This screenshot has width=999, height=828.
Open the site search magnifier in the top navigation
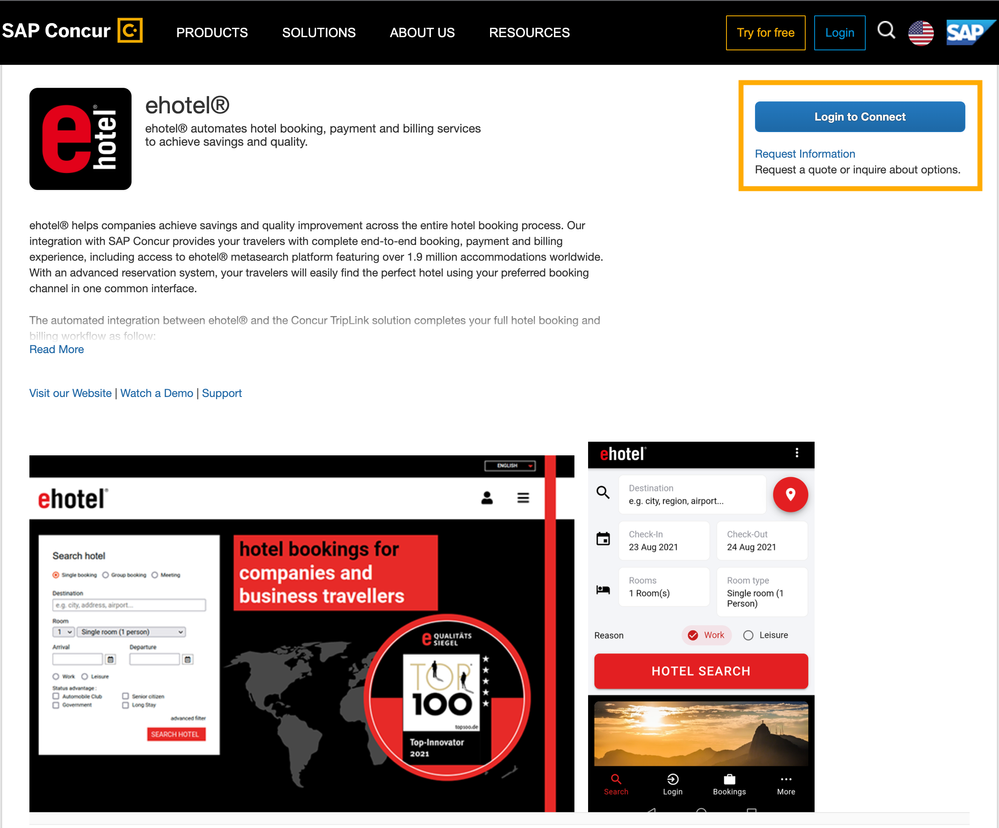886,31
